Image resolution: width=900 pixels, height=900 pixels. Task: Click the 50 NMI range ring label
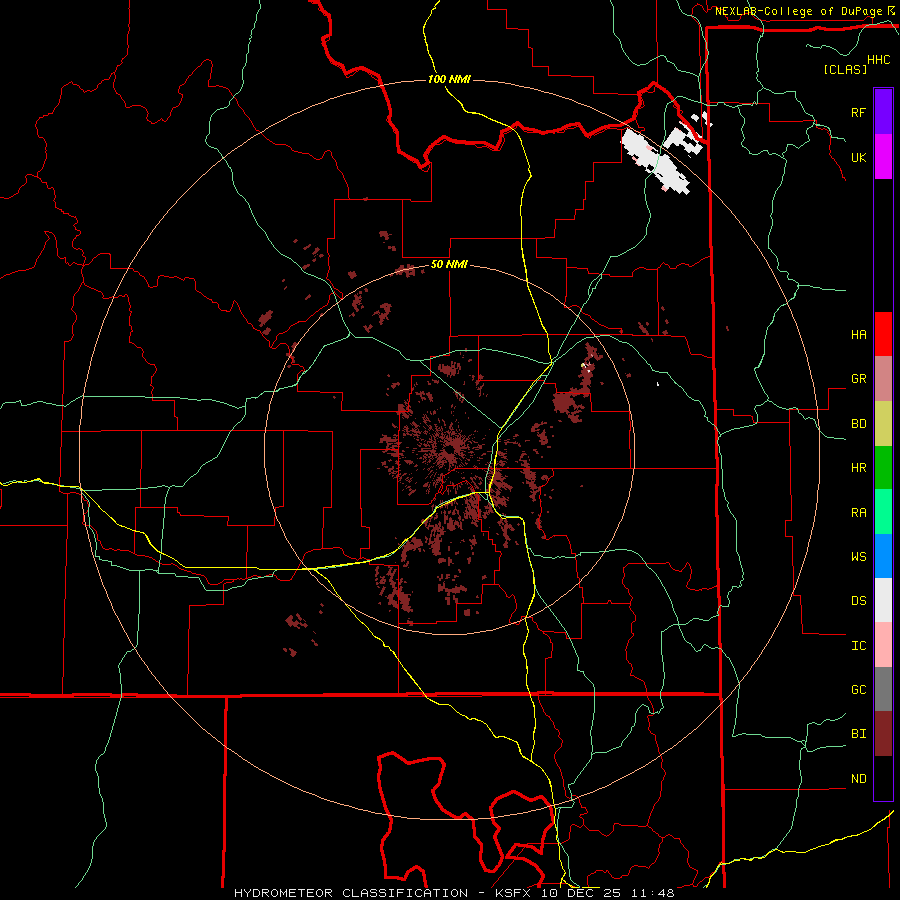click(x=449, y=264)
